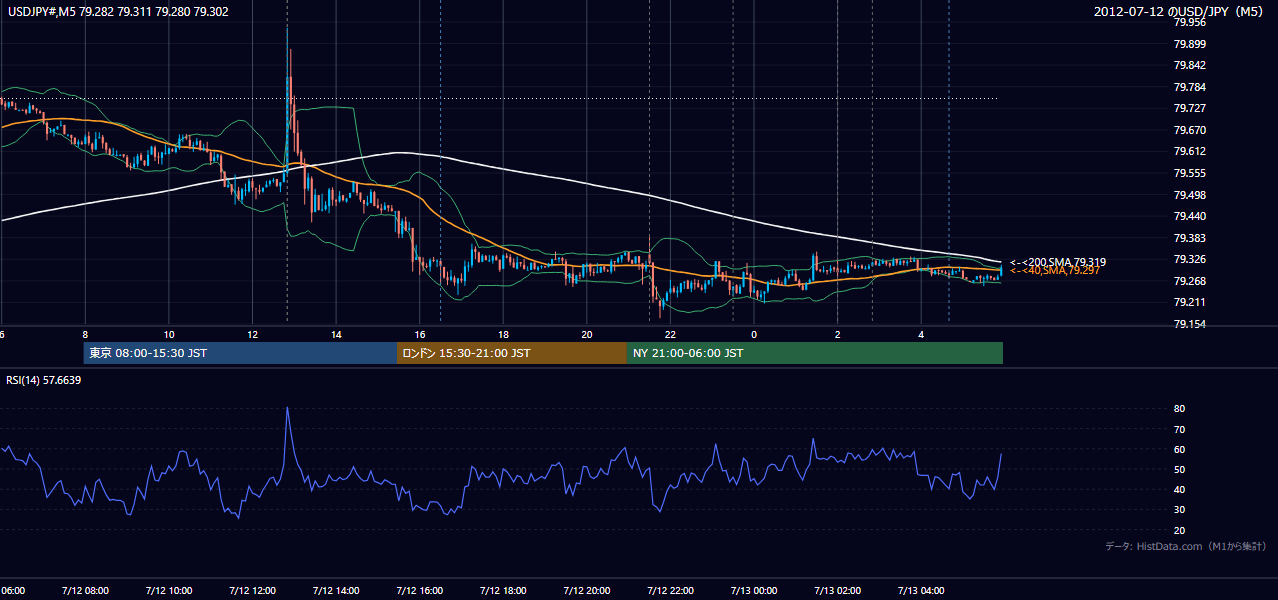This screenshot has width=1278, height=600.
Task: Click RSI scale value 30
Action: coord(1179,510)
